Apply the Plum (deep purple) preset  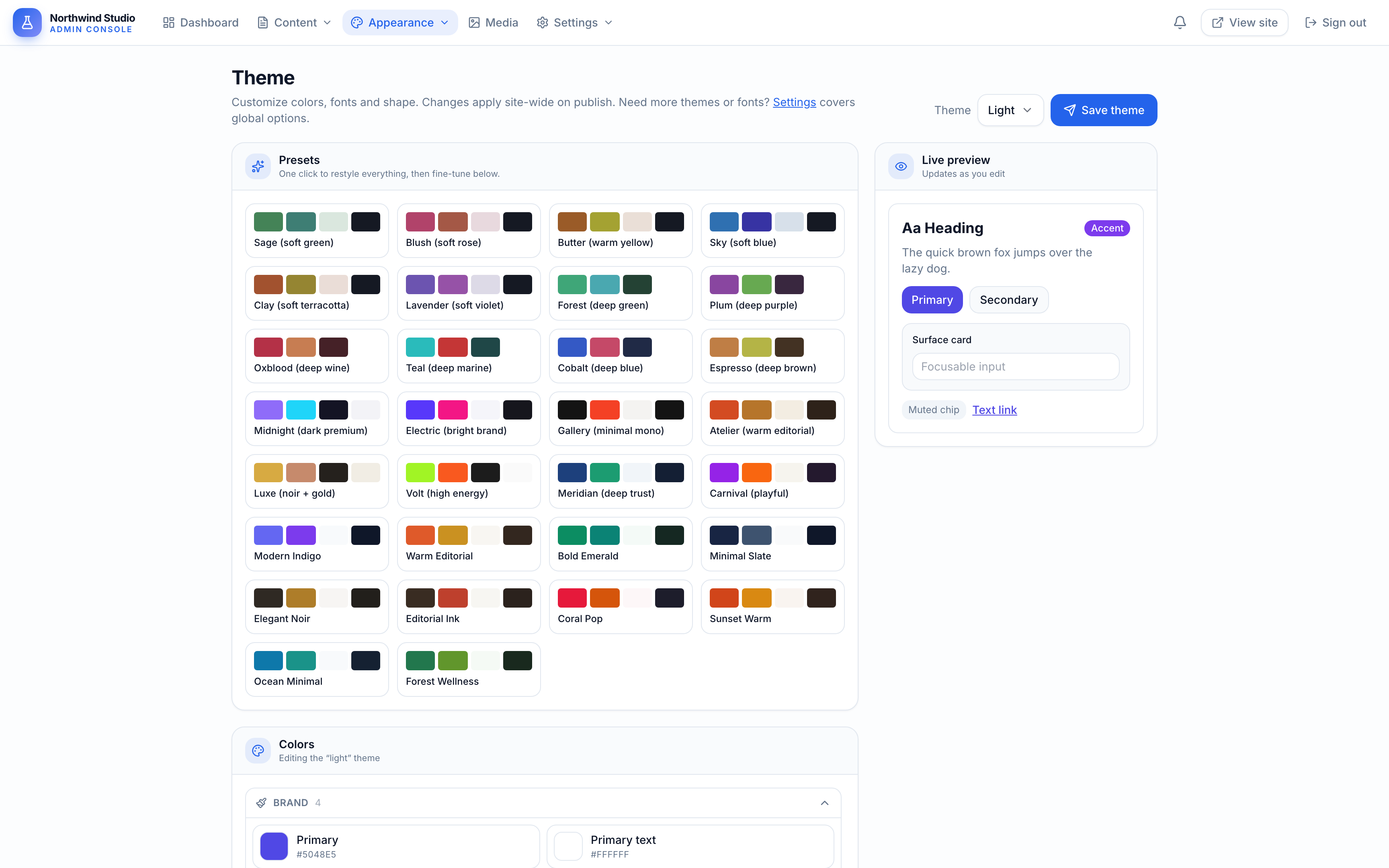pos(772,293)
